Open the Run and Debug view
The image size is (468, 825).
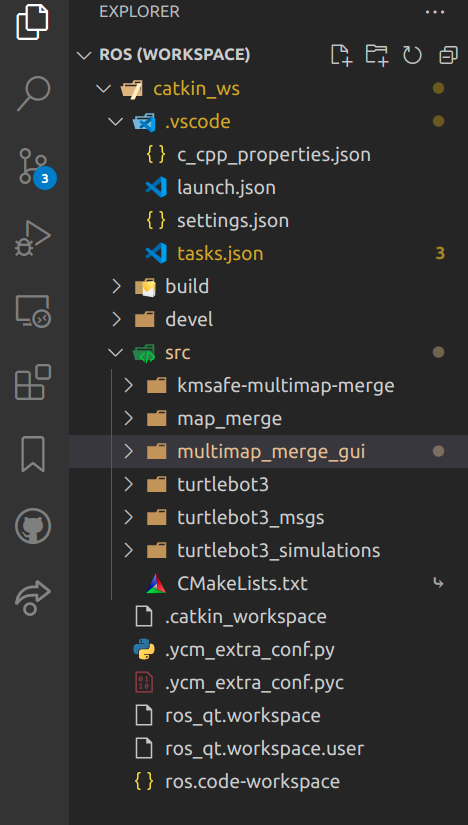33,238
